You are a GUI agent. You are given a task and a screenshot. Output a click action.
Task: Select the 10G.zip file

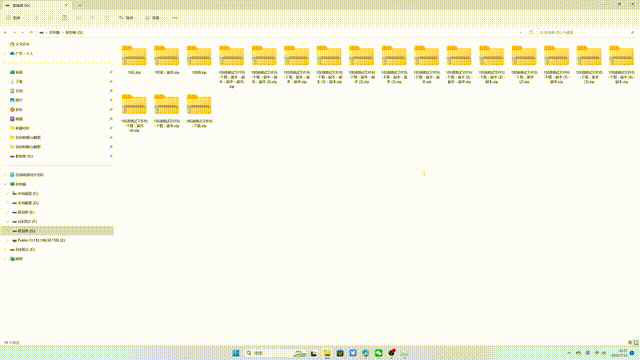134,60
